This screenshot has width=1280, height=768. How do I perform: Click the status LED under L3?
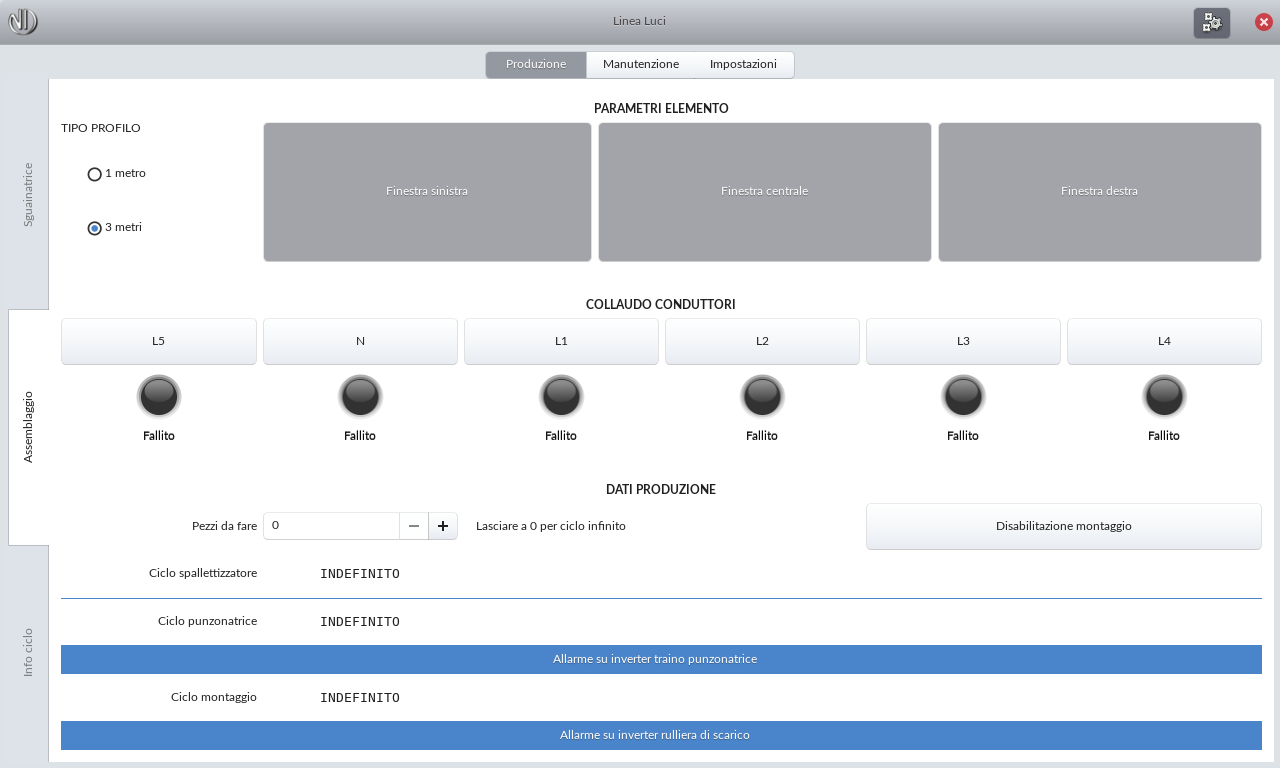coord(963,397)
